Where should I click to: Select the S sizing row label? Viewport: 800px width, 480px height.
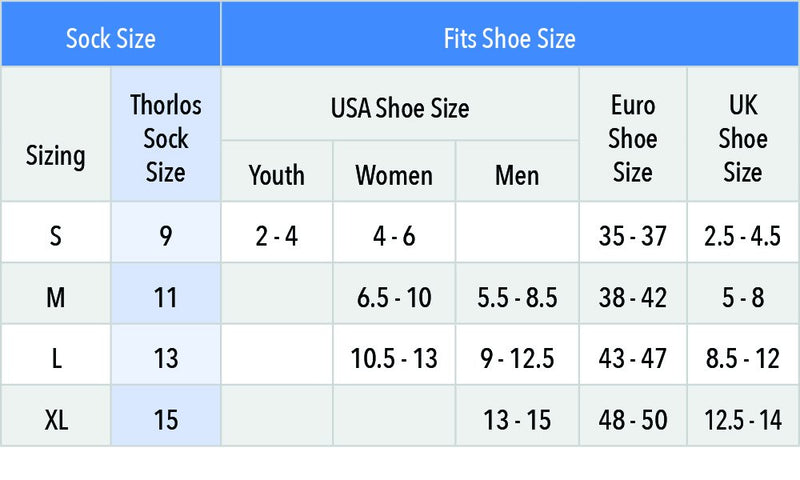click(x=56, y=232)
